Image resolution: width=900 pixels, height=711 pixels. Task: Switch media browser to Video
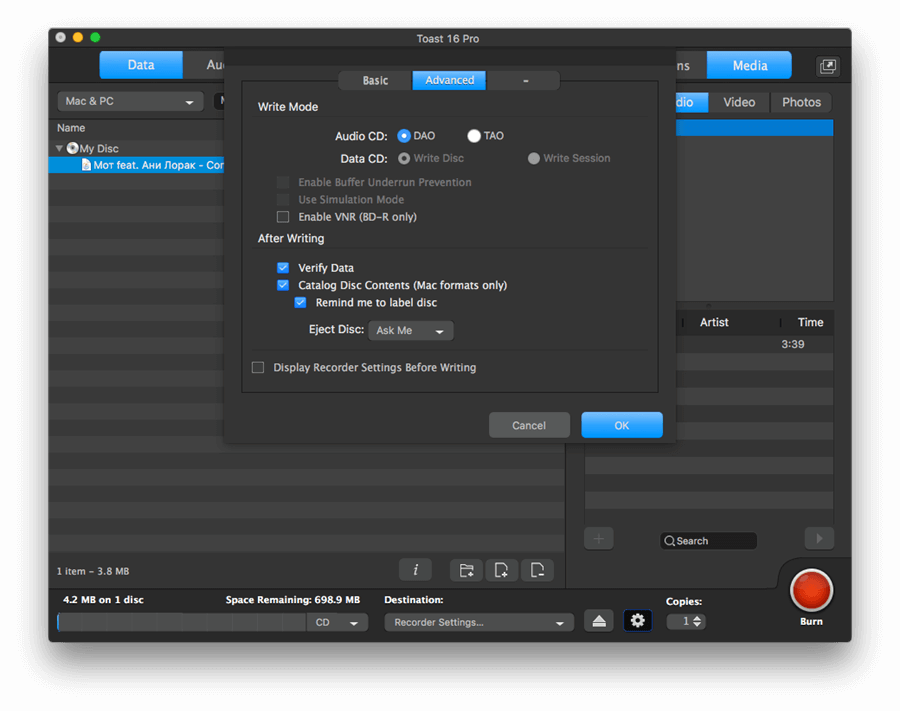[x=739, y=102]
